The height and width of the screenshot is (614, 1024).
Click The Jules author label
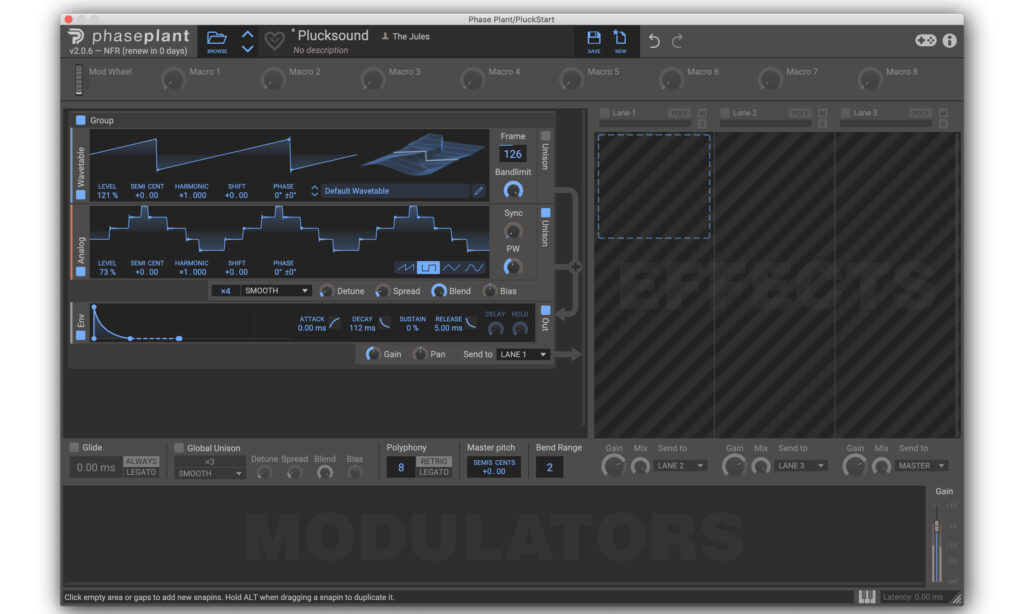406,37
